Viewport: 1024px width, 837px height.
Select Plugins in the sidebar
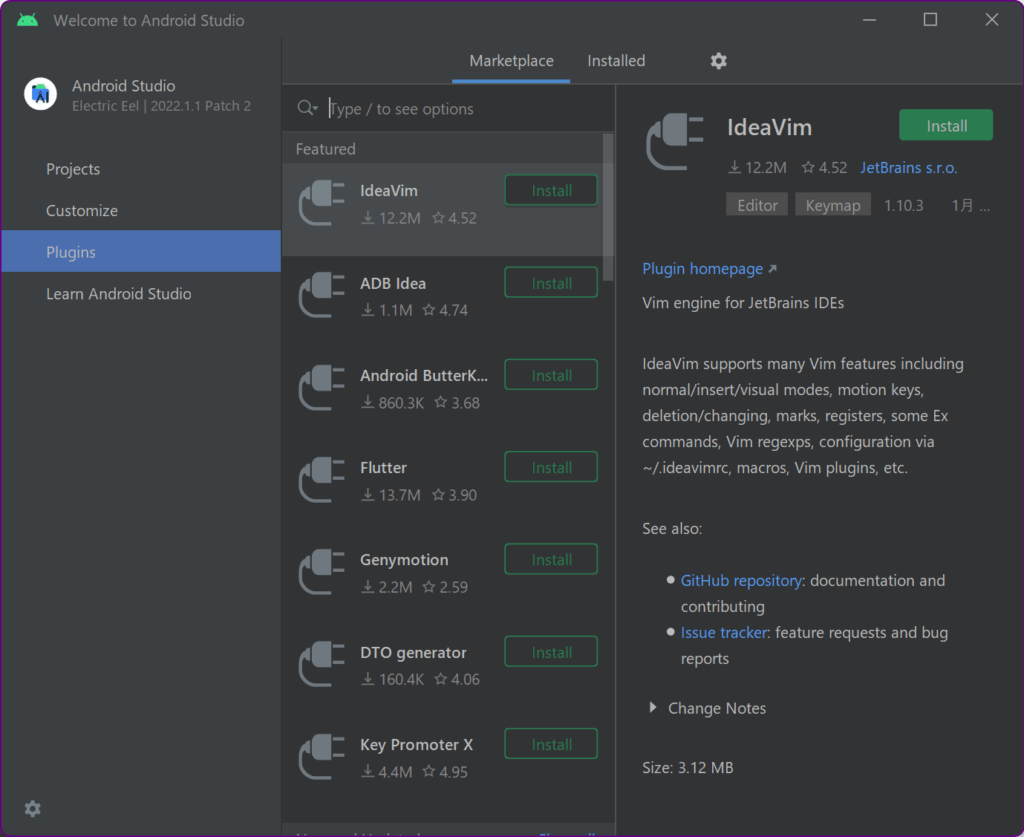coord(141,252)
